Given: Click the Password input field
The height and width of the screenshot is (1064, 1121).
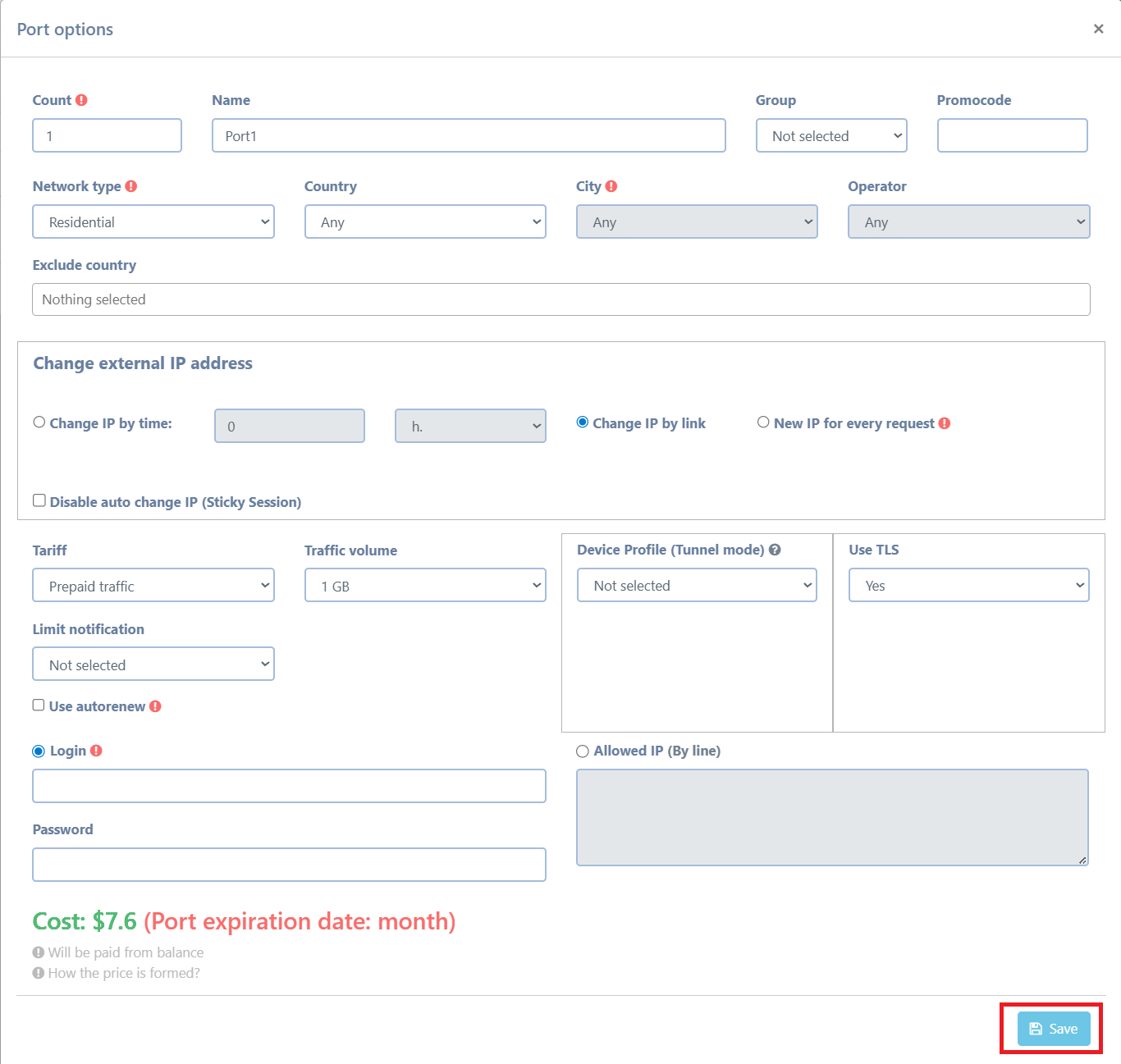Looking at the screenshot, I should pyautogui.click(x=289, y=865).
